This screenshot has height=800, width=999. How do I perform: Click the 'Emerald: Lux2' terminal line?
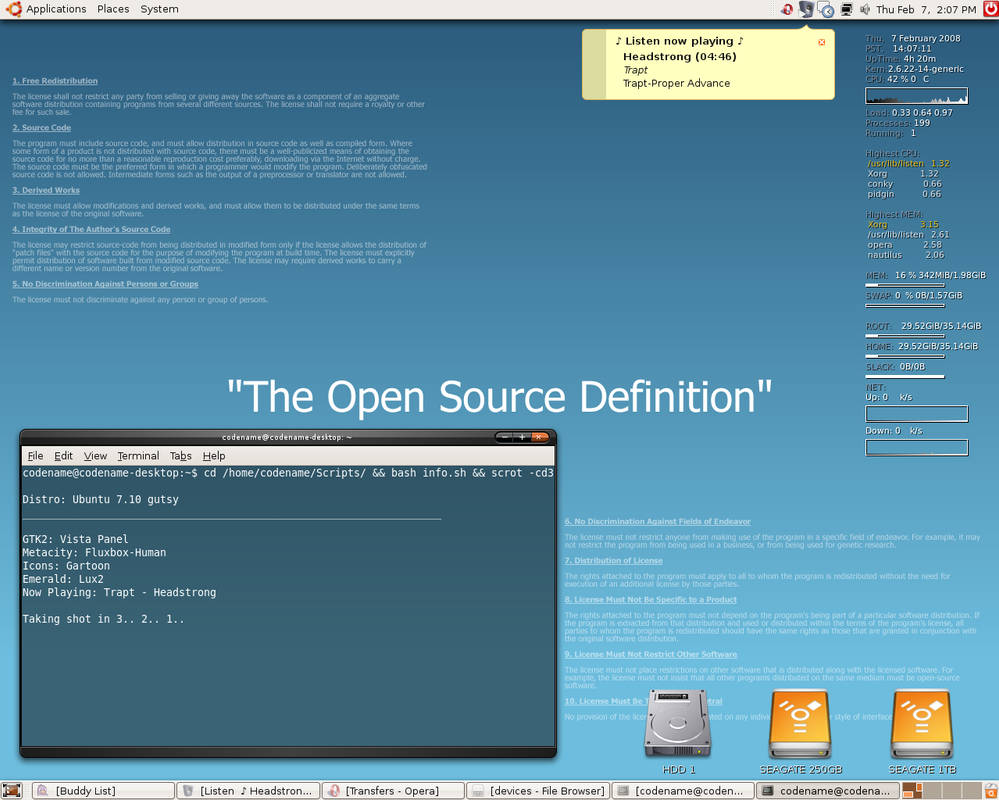click(63, 579)
